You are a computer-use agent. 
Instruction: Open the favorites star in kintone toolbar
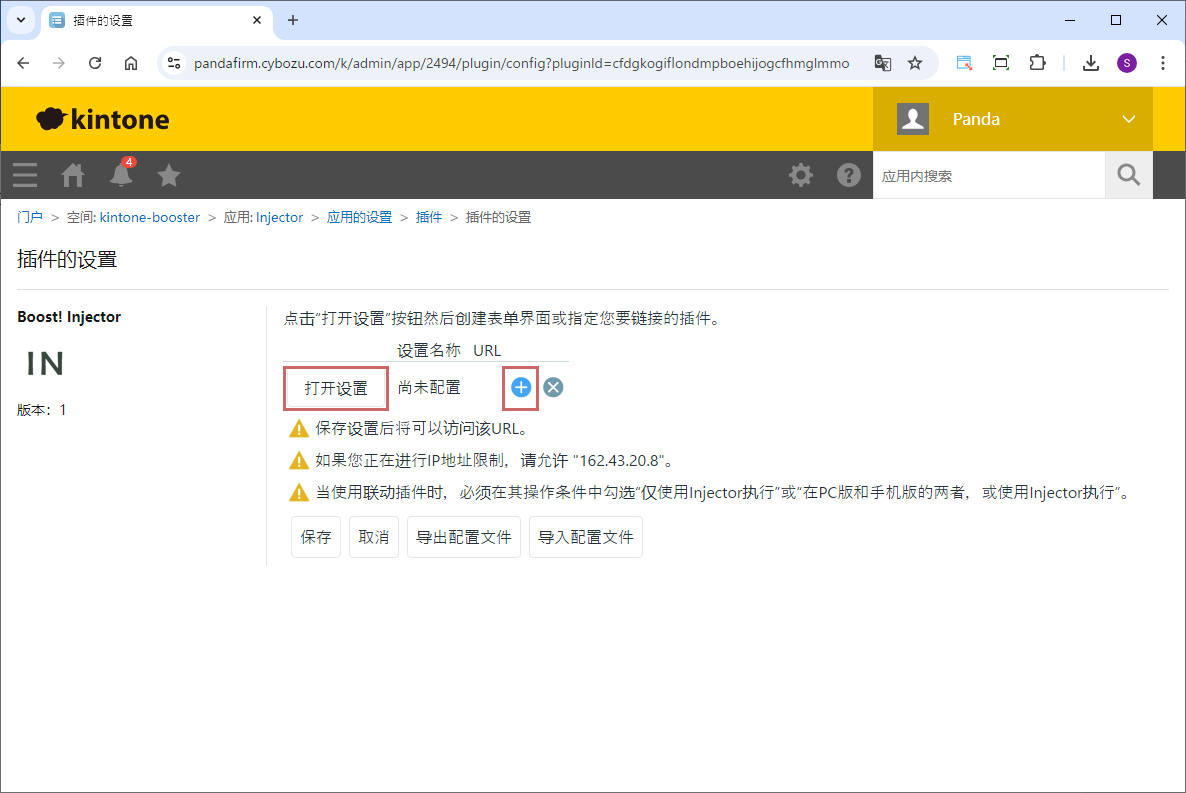[169, 175]
